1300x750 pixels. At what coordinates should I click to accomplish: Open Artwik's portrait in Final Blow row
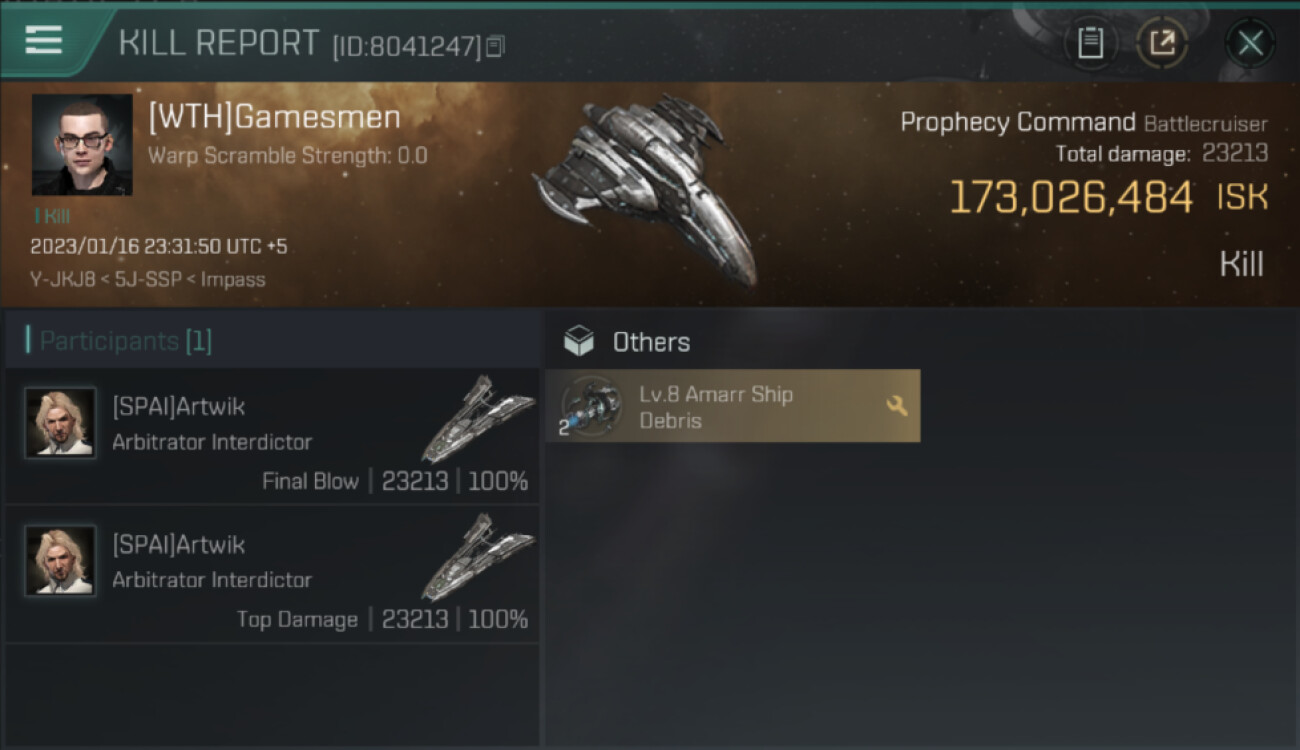point(60,423)
